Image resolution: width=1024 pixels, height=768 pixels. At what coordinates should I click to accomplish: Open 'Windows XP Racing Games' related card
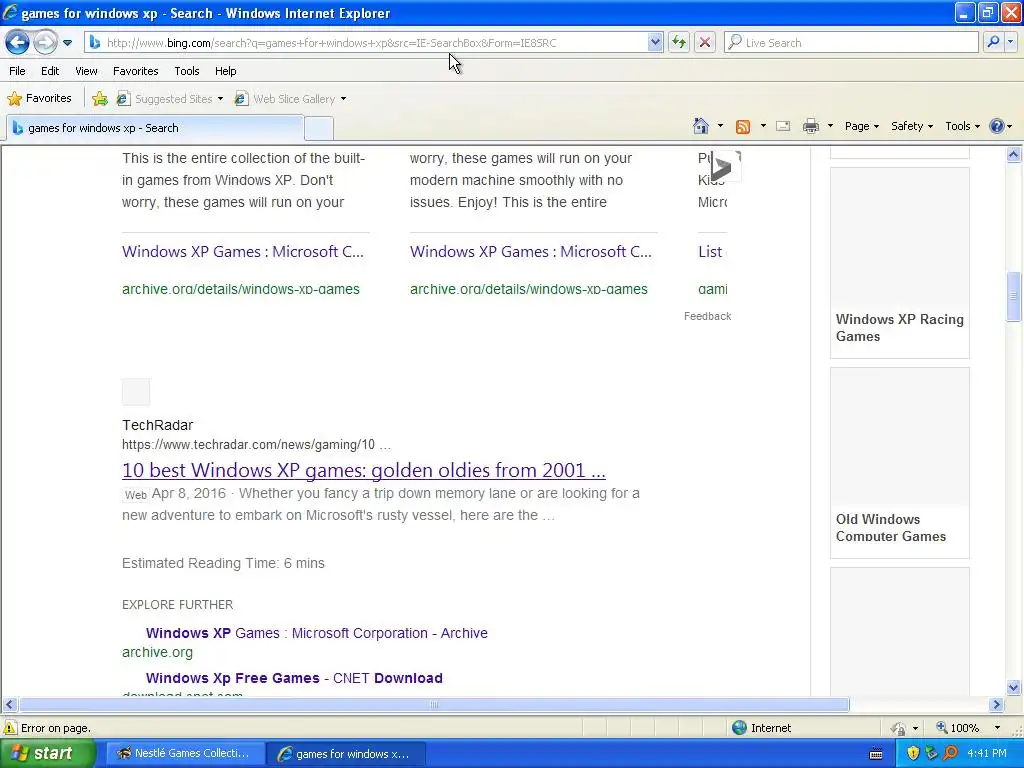(x=899, y=263)
